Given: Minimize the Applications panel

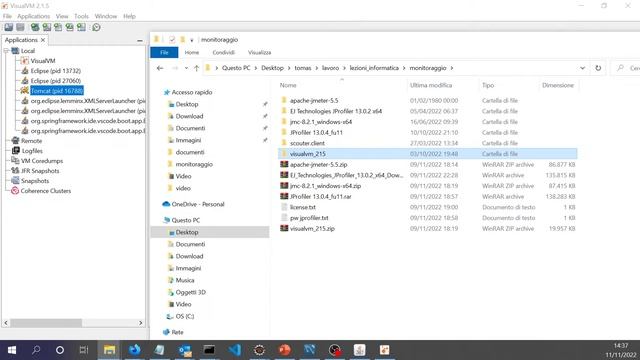Looking at the screenshot, I should (140, 40).
